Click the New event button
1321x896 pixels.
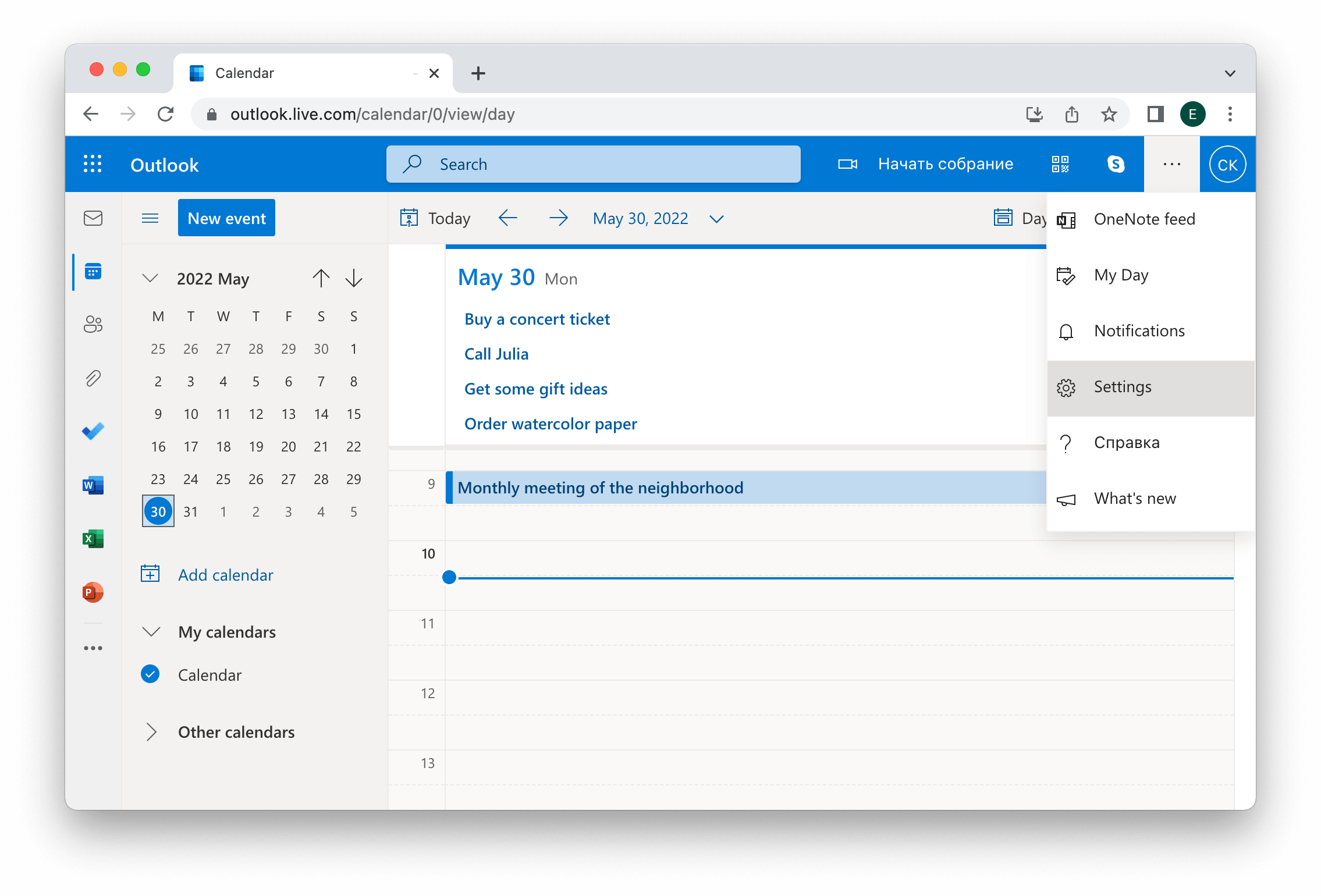[x=226, y=218]
